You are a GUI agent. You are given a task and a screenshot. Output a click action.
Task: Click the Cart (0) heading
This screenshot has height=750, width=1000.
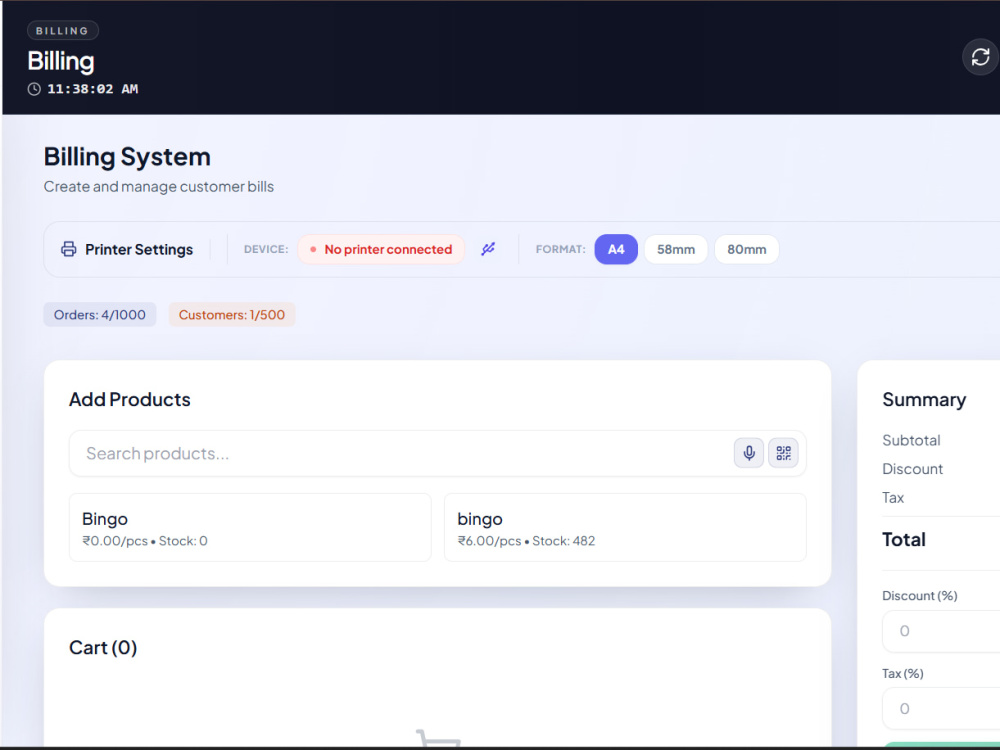tap(103, 648)
